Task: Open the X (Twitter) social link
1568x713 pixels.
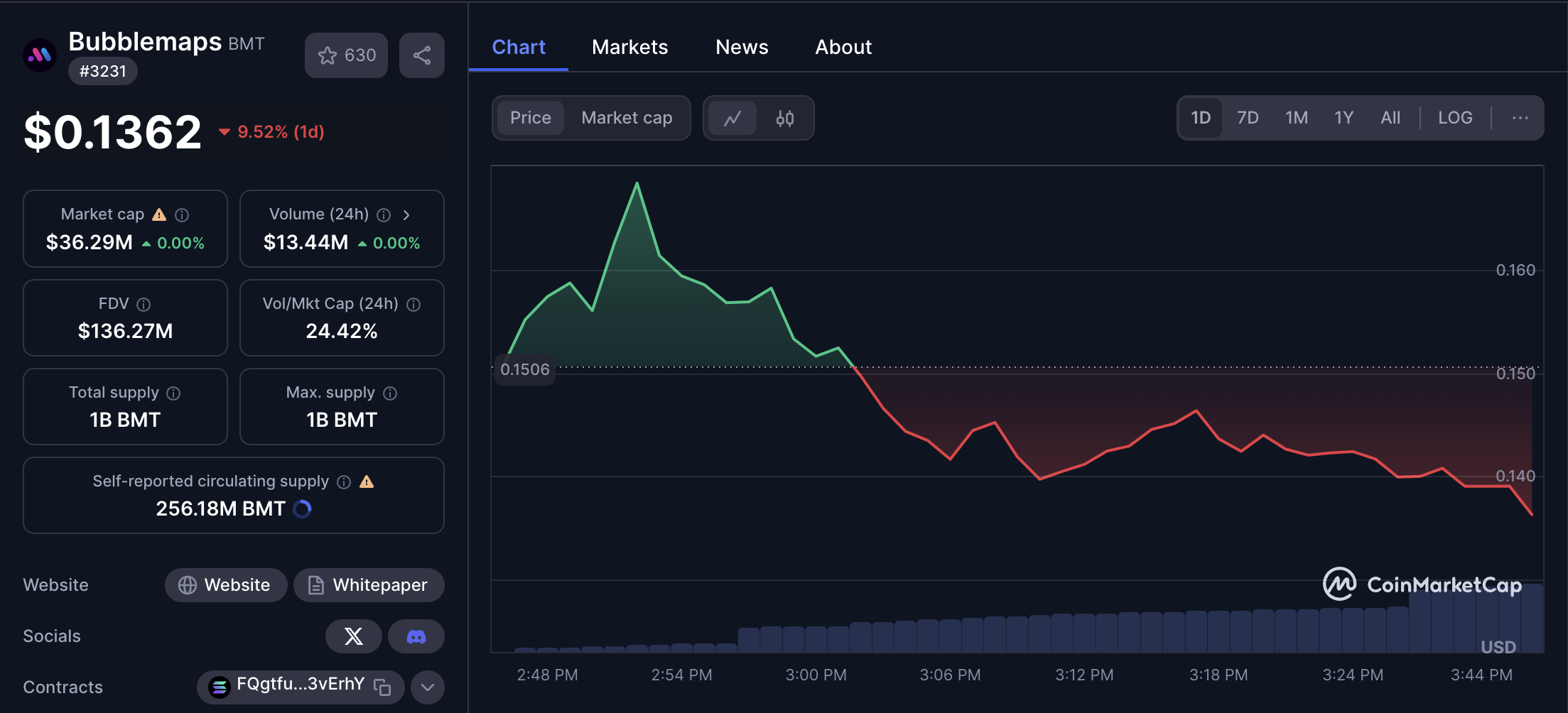Action: [x=354, y=636]
